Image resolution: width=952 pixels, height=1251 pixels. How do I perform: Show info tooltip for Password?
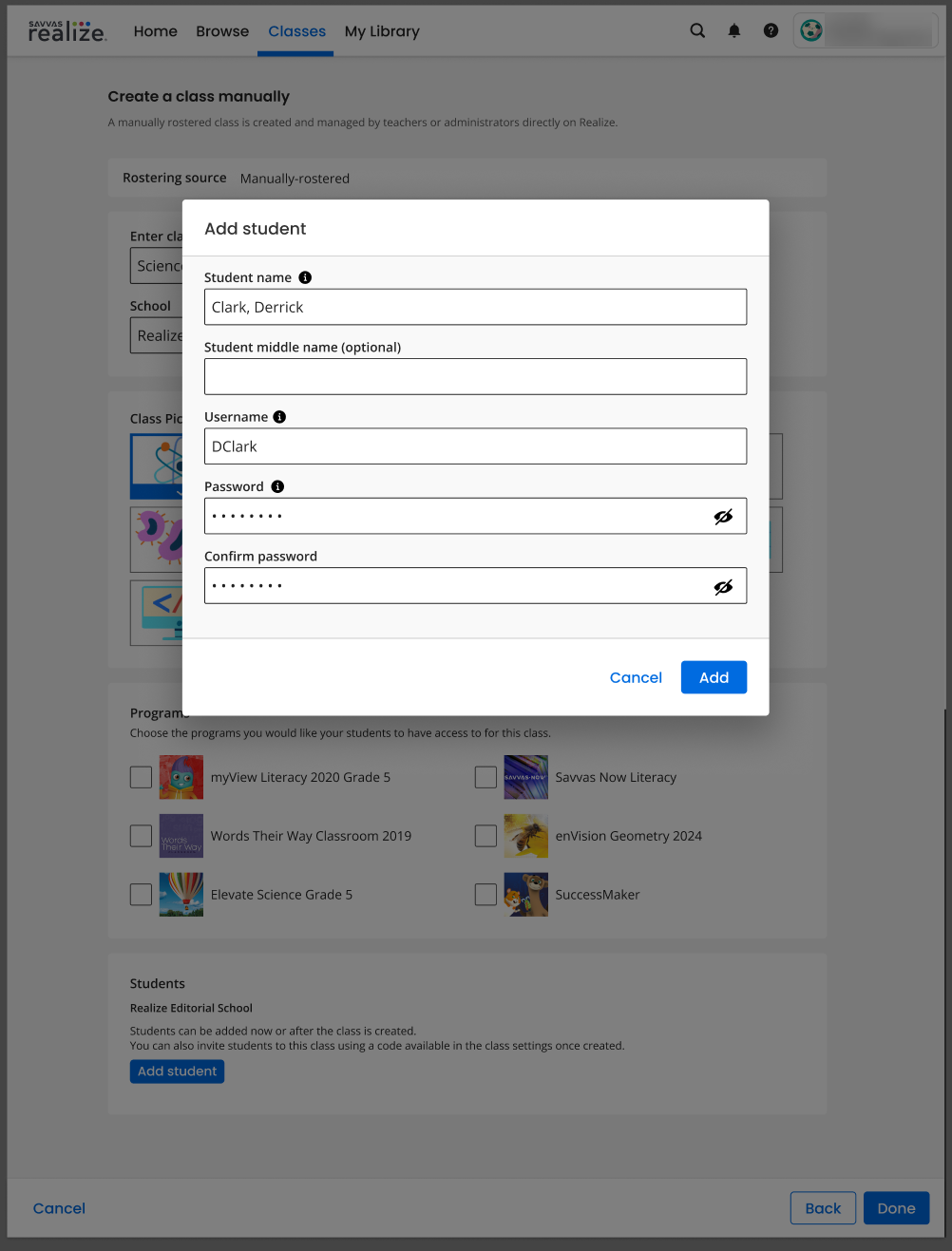(277, 486)
